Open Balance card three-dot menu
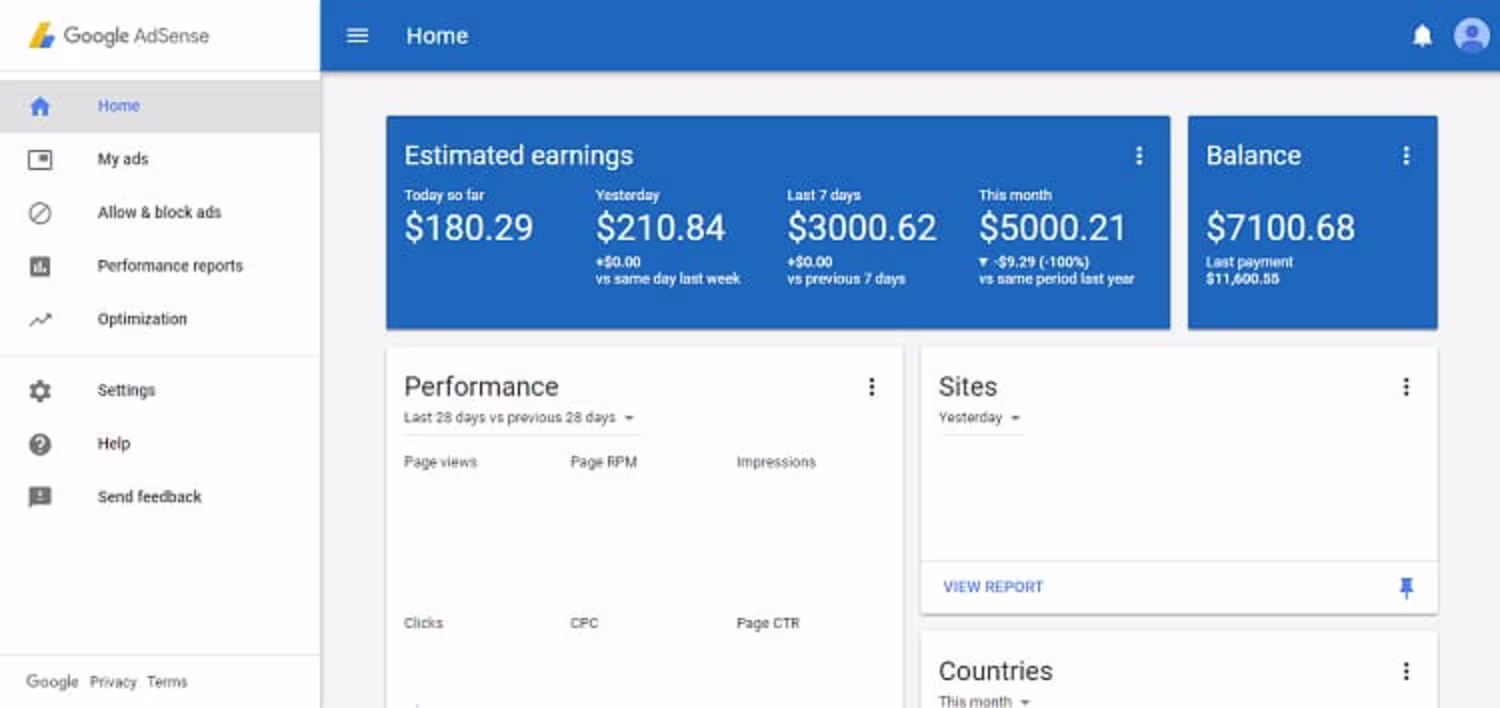The height and width of the screenshot is (708, 1500). click(1406, 156)
